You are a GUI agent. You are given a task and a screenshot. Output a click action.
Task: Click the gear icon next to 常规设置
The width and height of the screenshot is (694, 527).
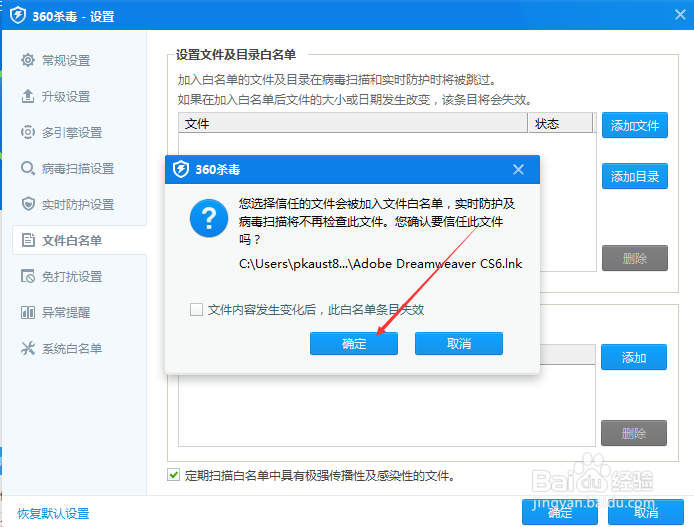(x=28, y=60)
